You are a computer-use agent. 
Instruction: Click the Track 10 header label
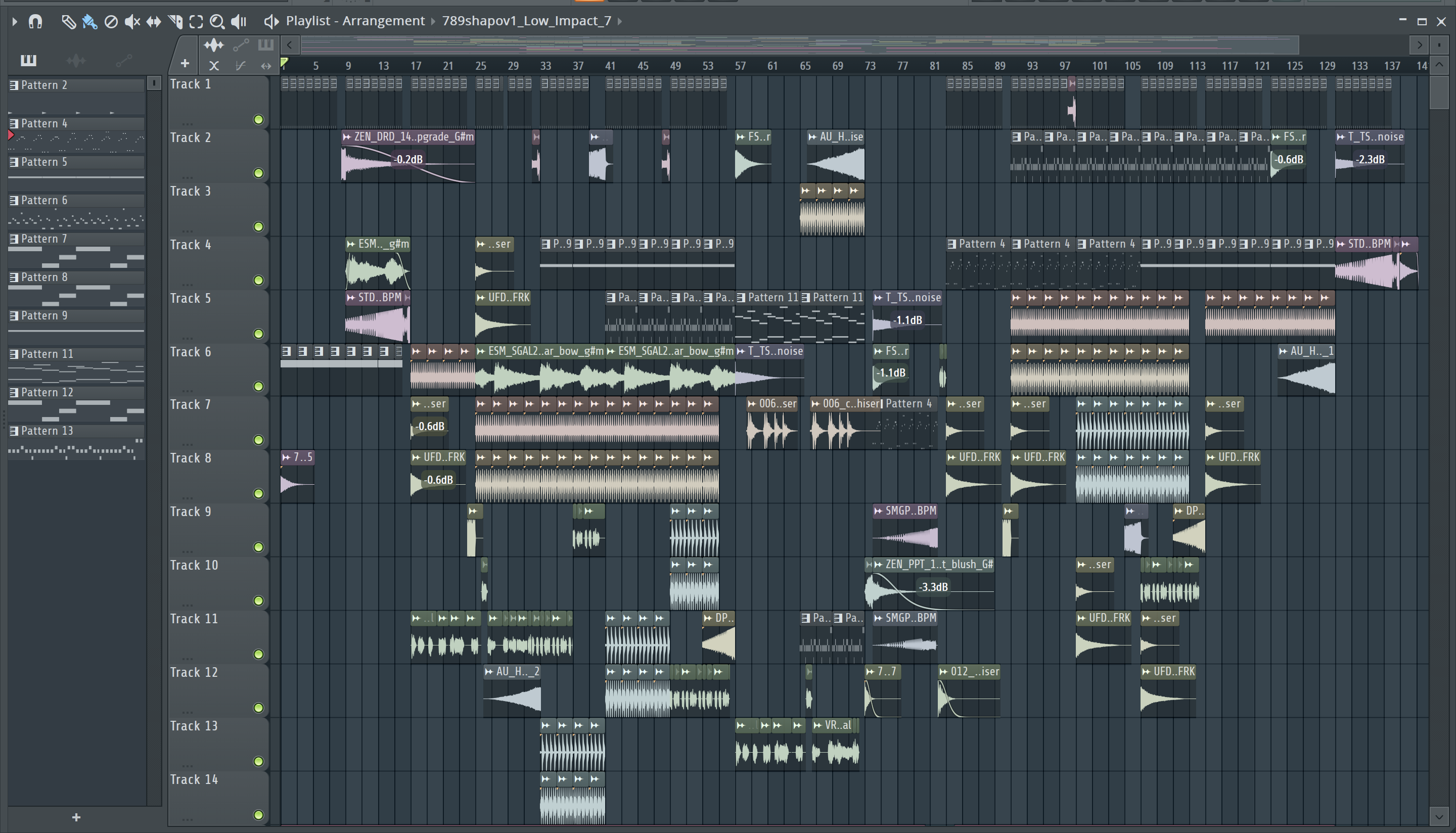click(194, 565)
